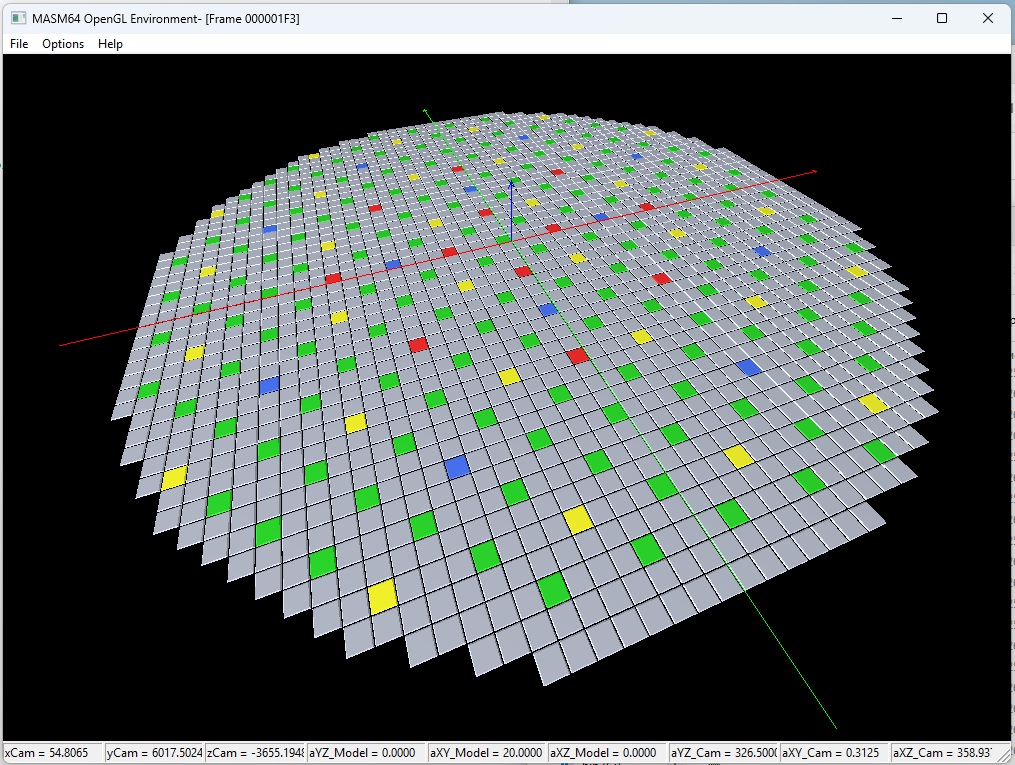Image resolution: width=1015 pixels, height=765 pixels.
Task: Open the Options menu
Action: 63,44
